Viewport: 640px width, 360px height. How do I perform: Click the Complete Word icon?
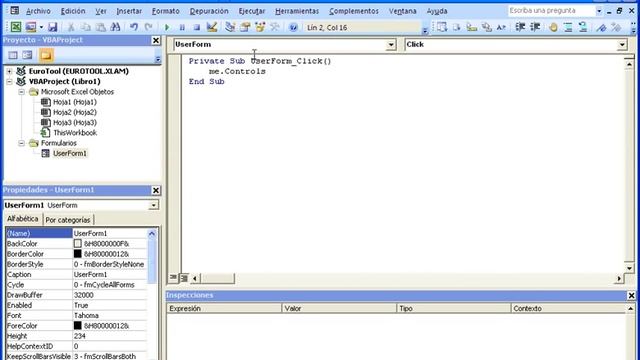click(x=501, y=27)
